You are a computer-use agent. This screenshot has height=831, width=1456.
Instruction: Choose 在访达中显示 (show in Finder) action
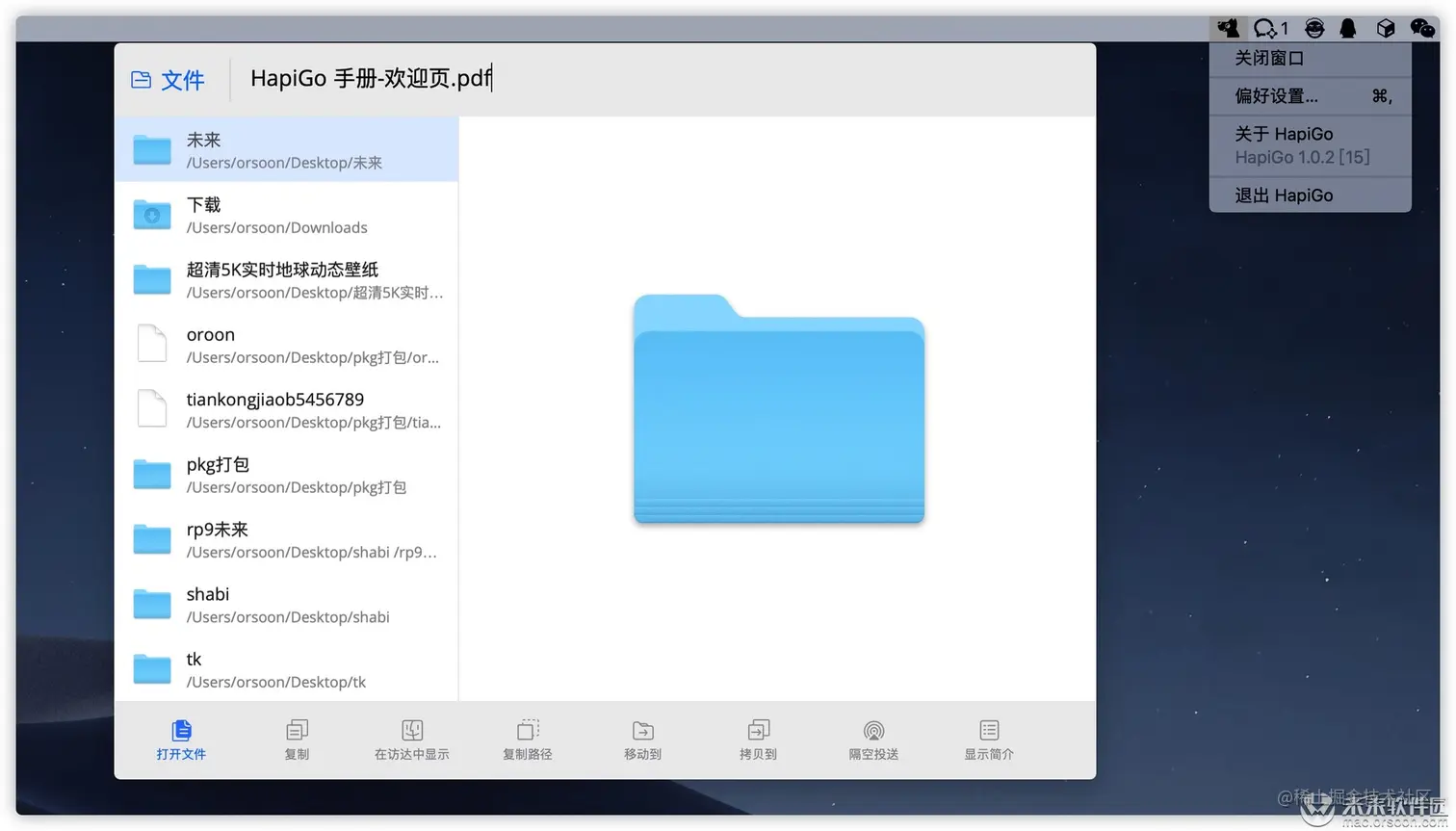click(x=412, y=740)
